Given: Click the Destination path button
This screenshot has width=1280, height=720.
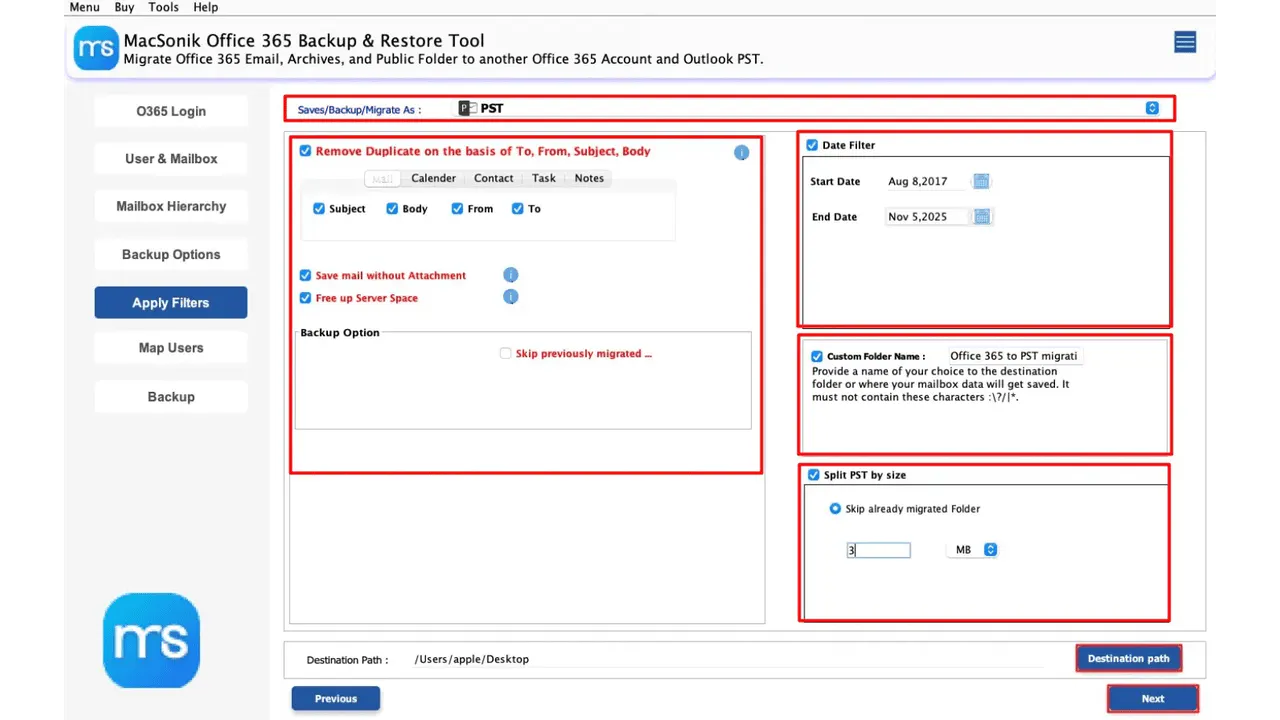Looking at the screenshot, I should pyautogui.click(x=1128, y=658).
